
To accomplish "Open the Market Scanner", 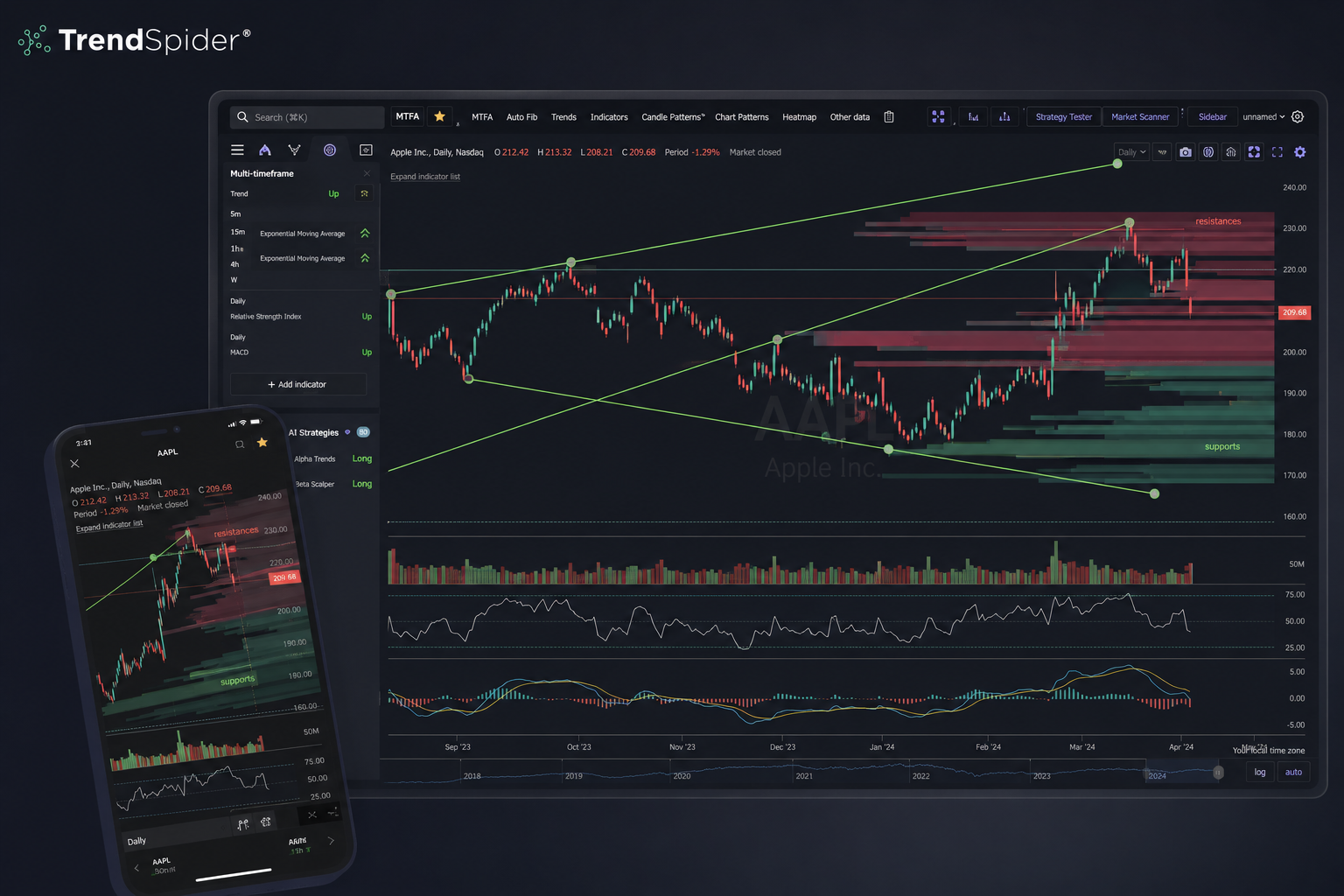I will click(x=1140, y=116).
